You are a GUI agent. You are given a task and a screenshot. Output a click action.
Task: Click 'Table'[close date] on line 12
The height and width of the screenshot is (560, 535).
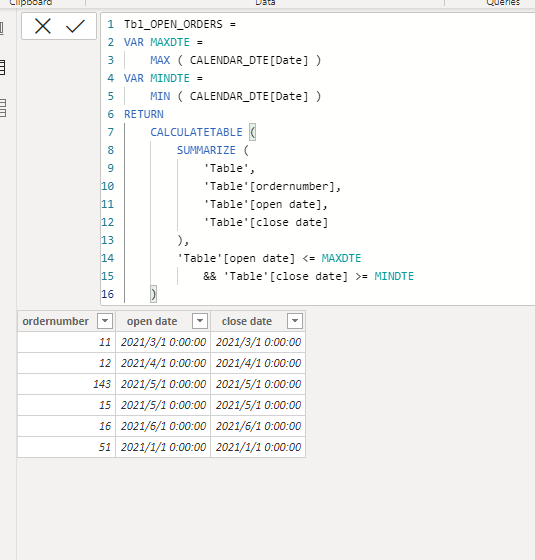(x=265, y=222)
